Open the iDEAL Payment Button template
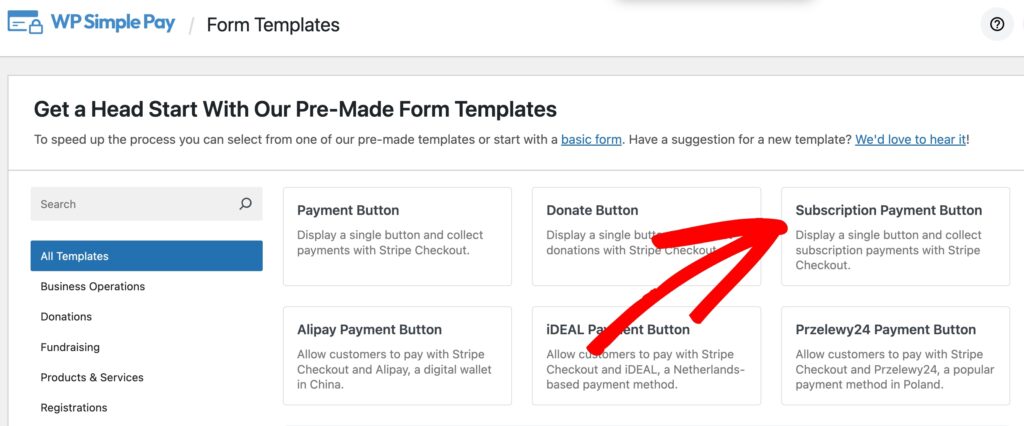Image resolution: width=1024 pixels, height=426 pixels. tap(646, 355)
